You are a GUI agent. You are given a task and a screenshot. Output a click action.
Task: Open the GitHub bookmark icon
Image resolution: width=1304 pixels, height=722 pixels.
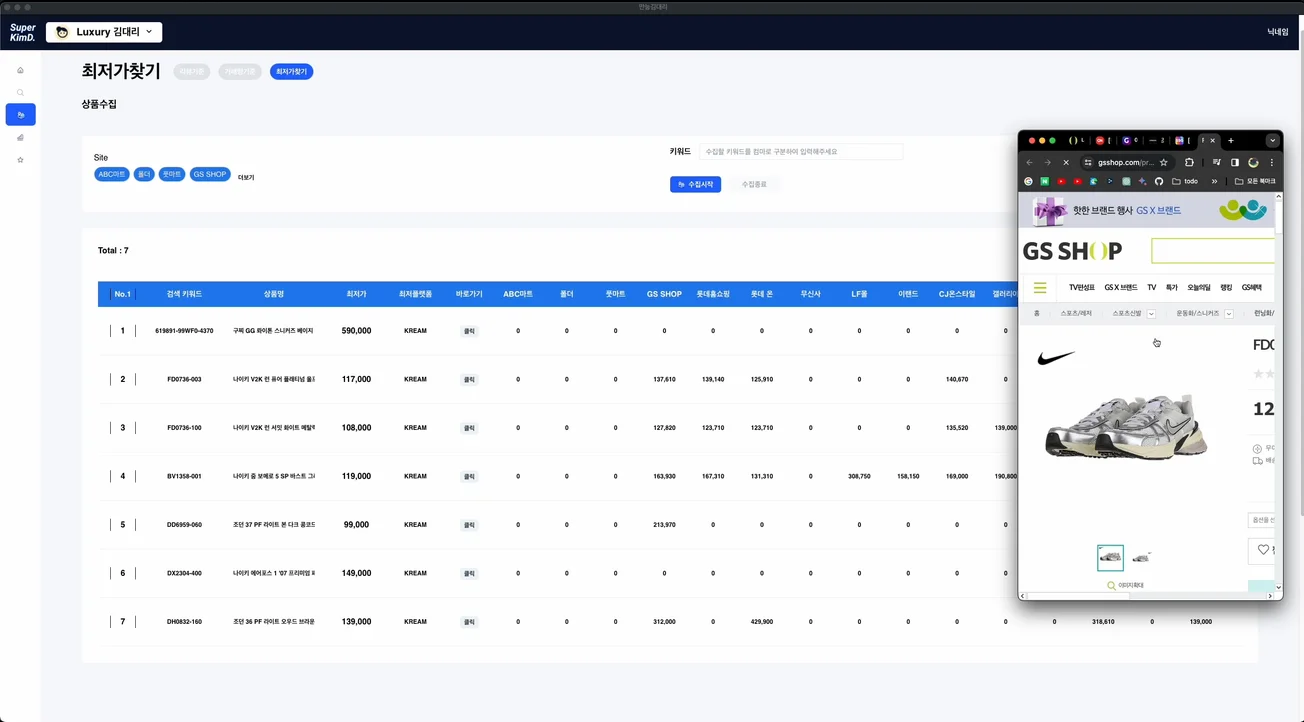tap(1159, 181)
